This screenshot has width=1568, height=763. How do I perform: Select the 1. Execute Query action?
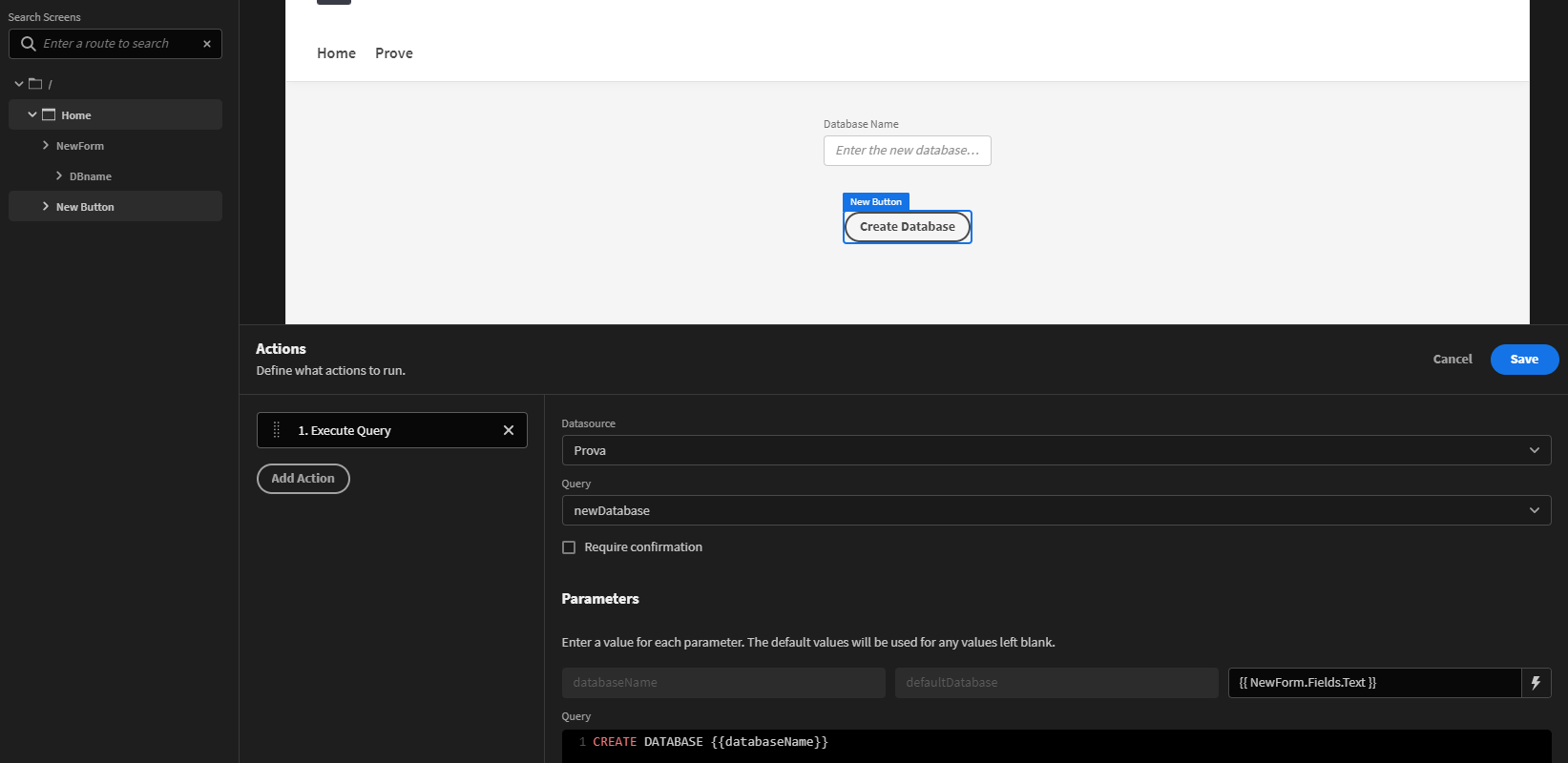392,430
